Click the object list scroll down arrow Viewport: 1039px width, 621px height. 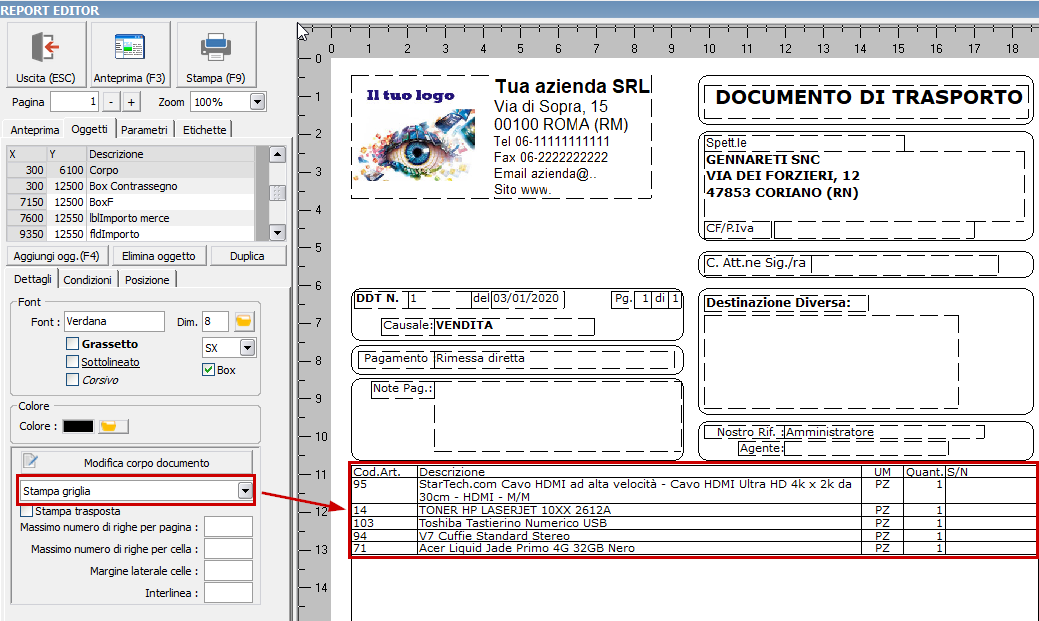[x=278, y=233]
